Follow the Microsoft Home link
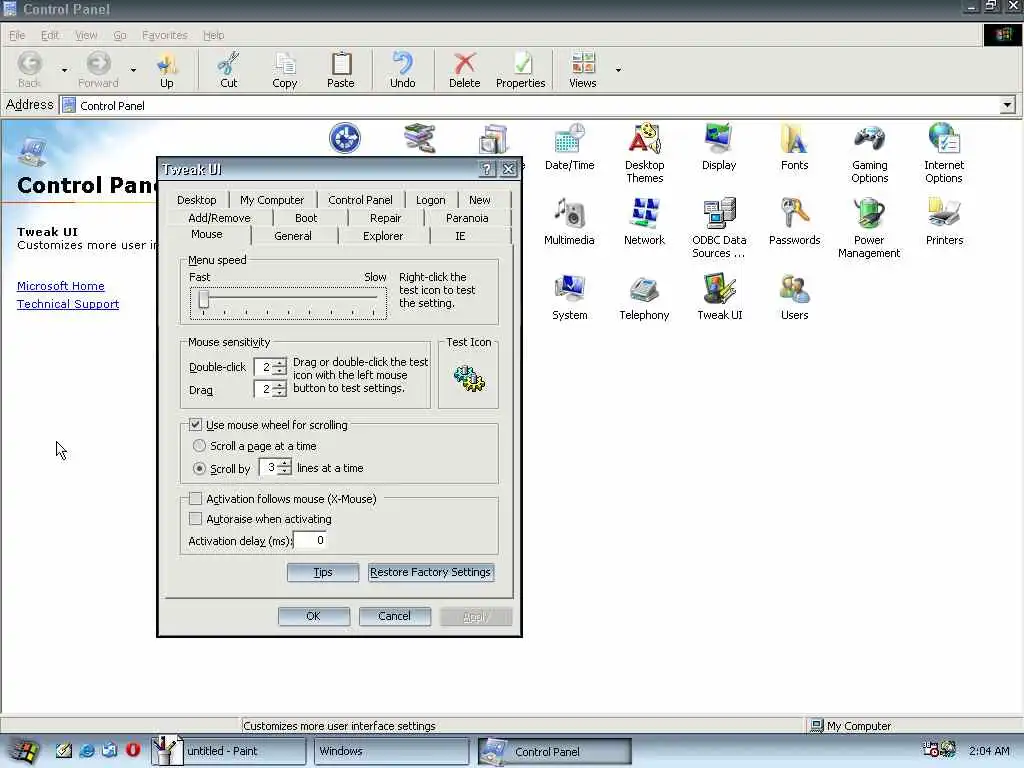This screenshot has width=1024, height=768. tap(61, 286)
